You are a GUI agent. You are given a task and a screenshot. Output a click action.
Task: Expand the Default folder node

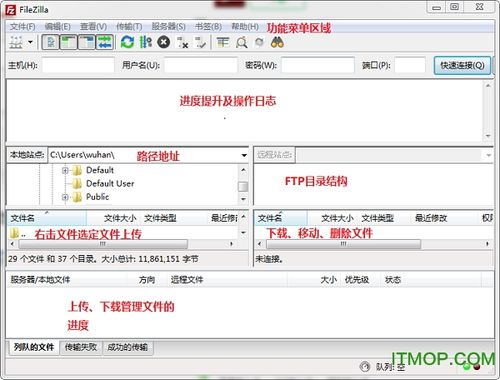65,171
